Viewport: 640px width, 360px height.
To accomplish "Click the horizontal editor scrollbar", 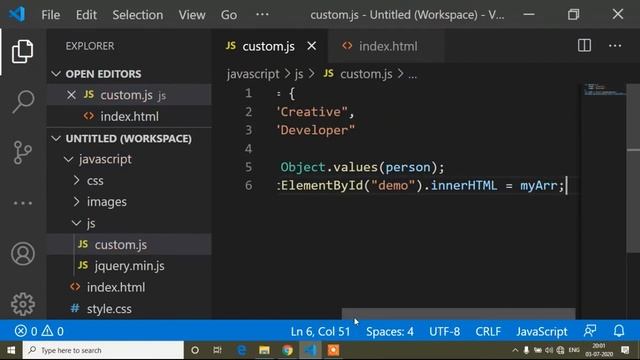I will pos(458,313).
